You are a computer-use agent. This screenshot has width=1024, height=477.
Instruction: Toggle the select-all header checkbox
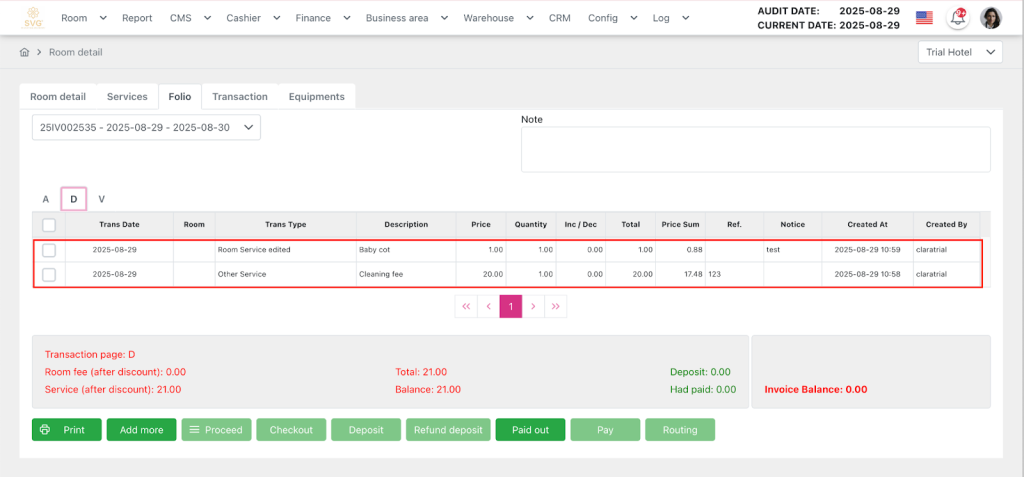(x=49, y=225)
